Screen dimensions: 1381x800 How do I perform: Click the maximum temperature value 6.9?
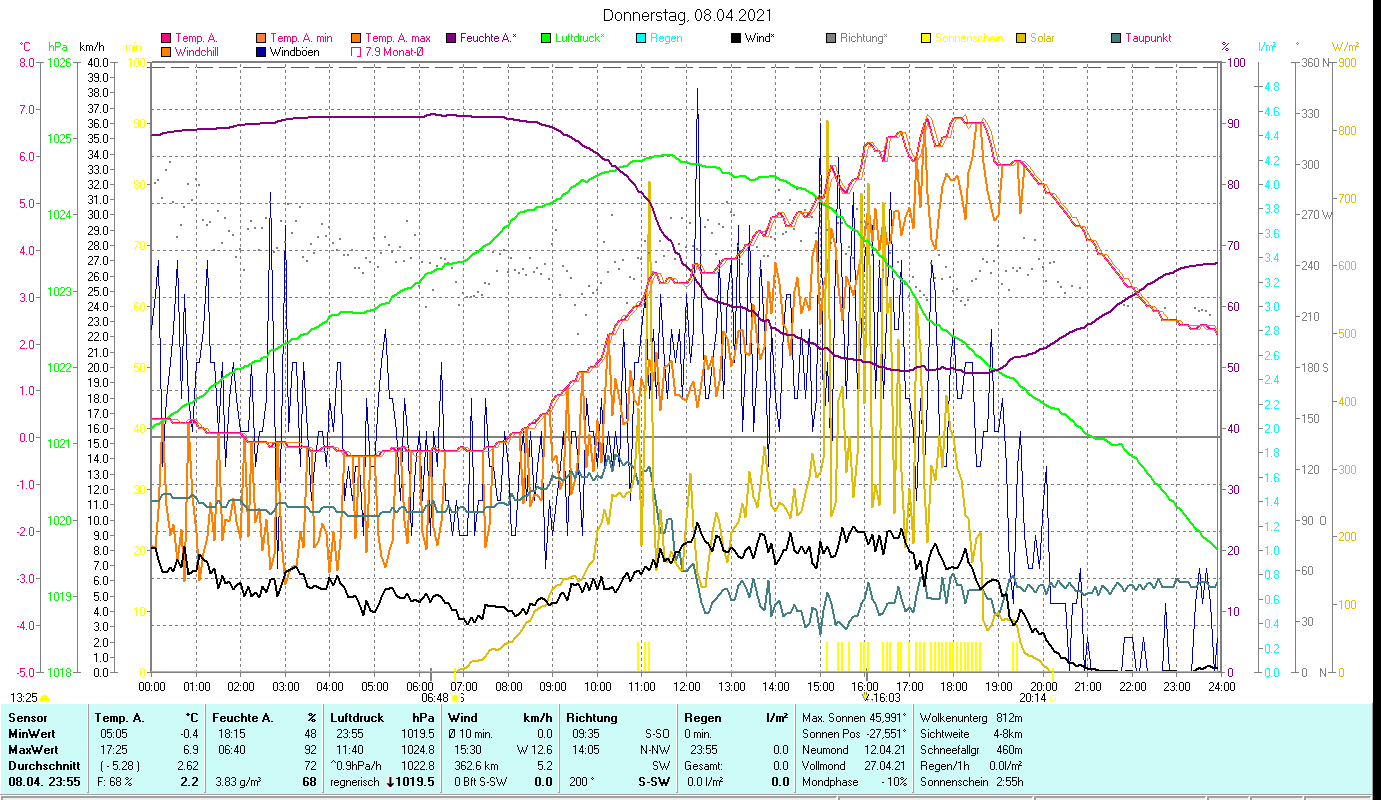(x=190, y=750)
